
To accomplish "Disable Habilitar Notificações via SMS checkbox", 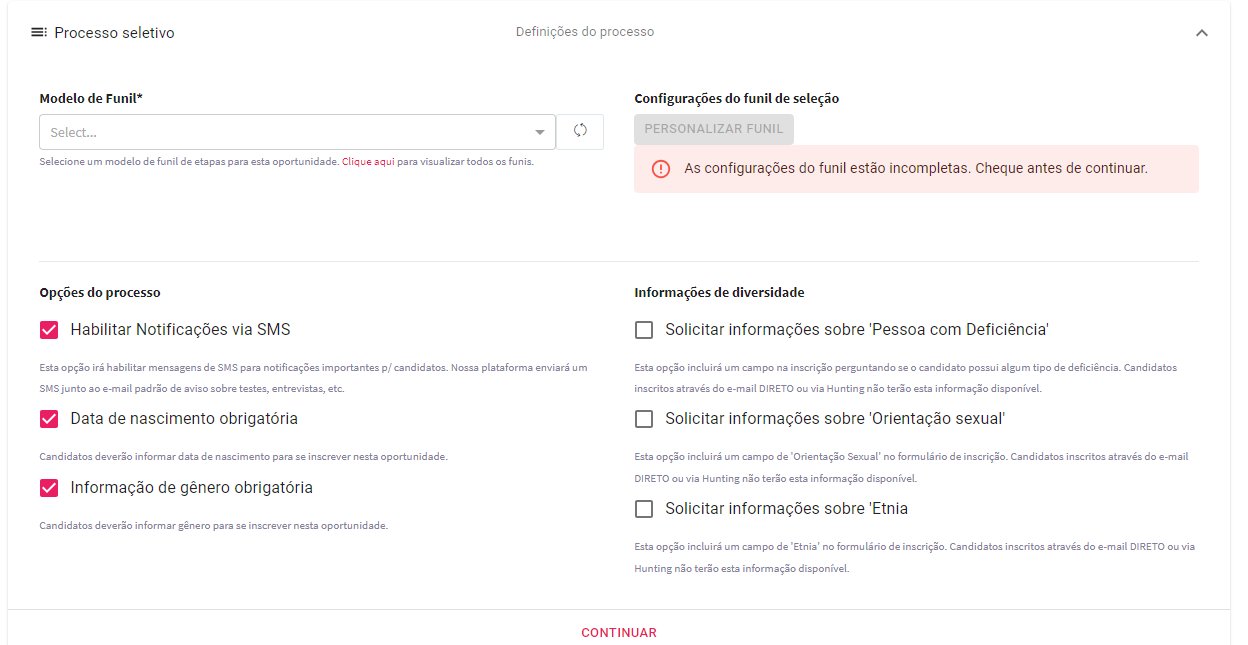I will (x=49, y=330).
